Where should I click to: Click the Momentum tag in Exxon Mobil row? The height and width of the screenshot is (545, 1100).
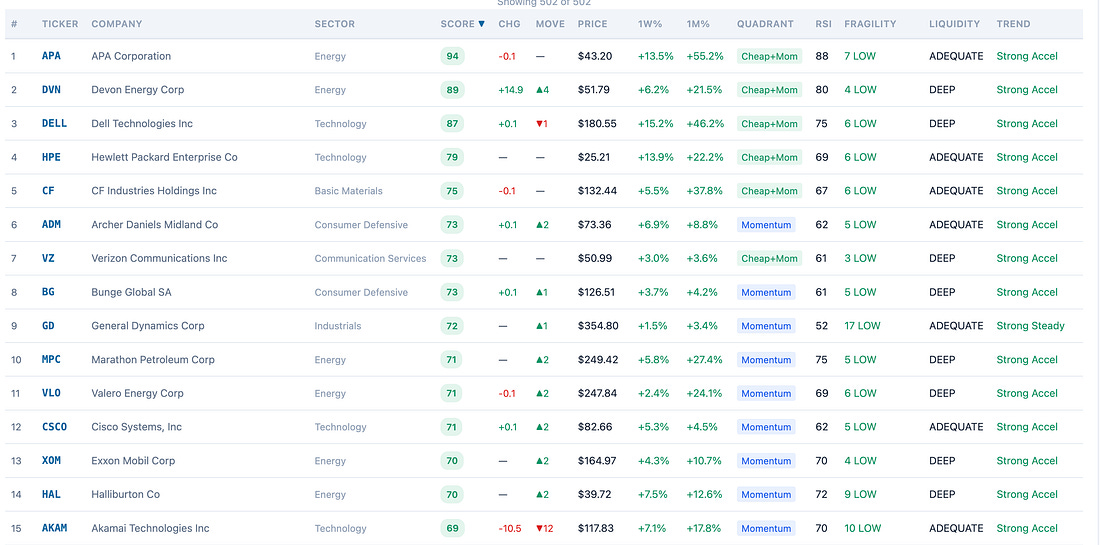click(766, 461)
